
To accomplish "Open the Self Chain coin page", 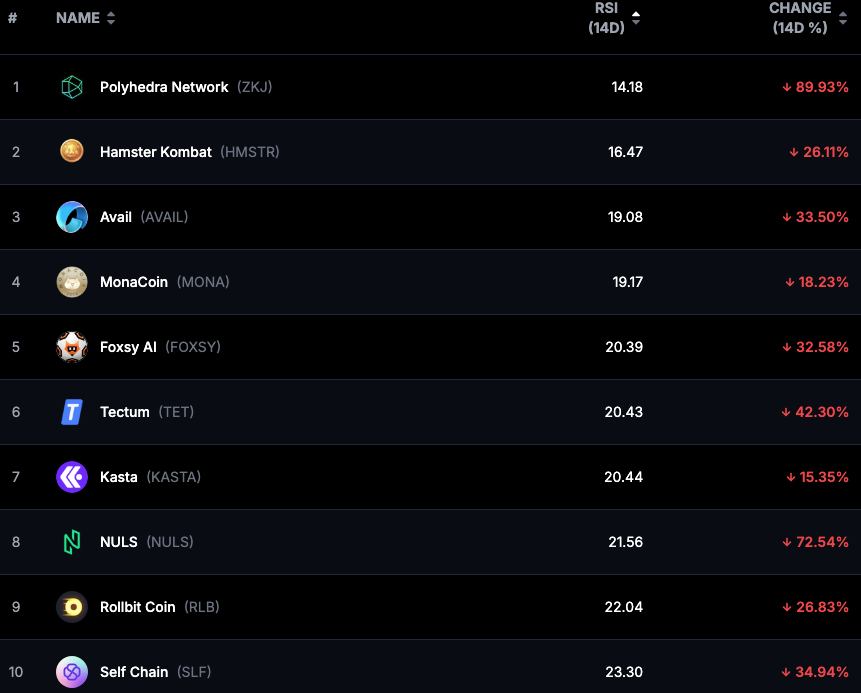I will 134,672.
